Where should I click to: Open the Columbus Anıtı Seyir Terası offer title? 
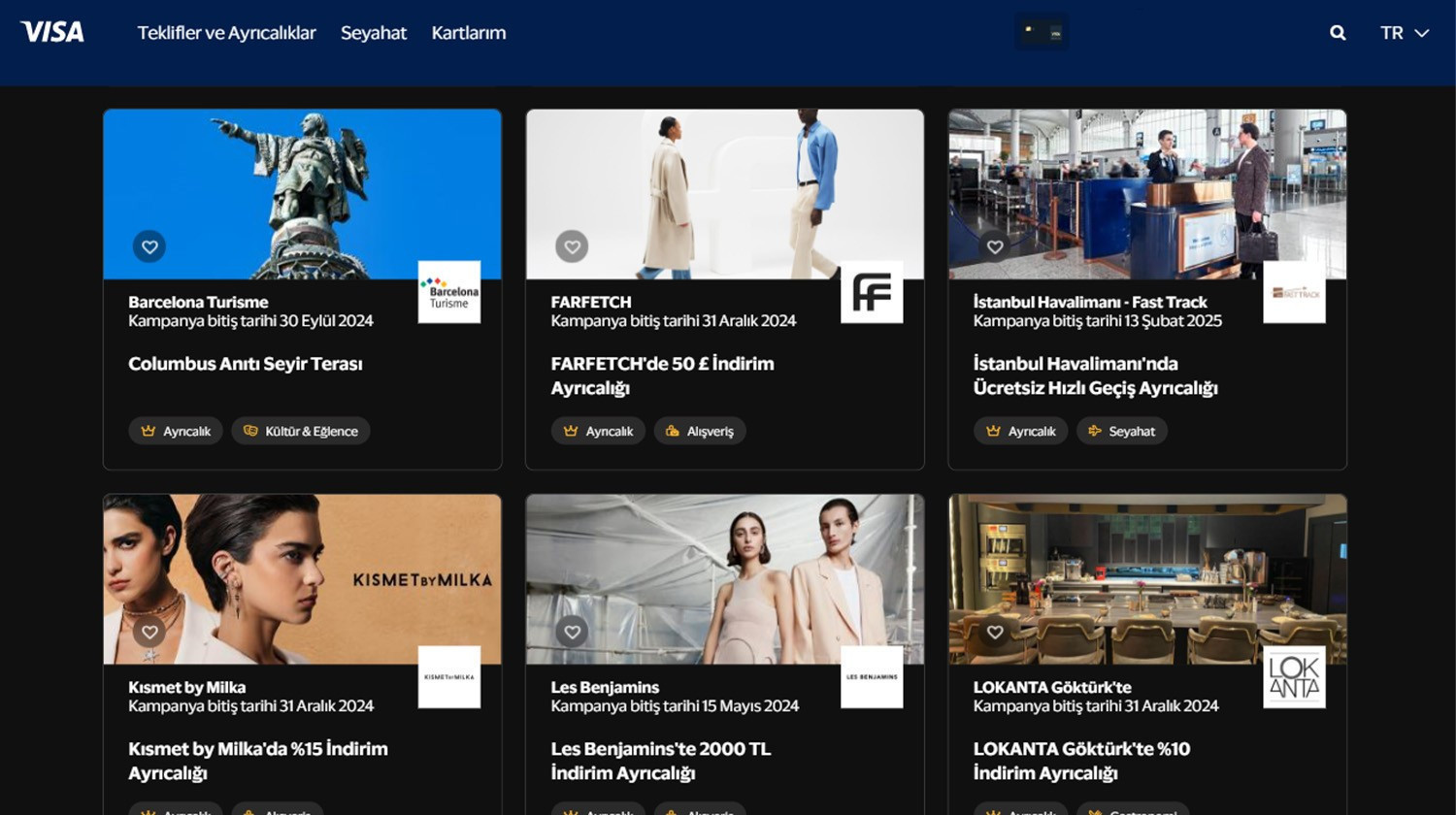pyautogui.click(x=245, y=364)
